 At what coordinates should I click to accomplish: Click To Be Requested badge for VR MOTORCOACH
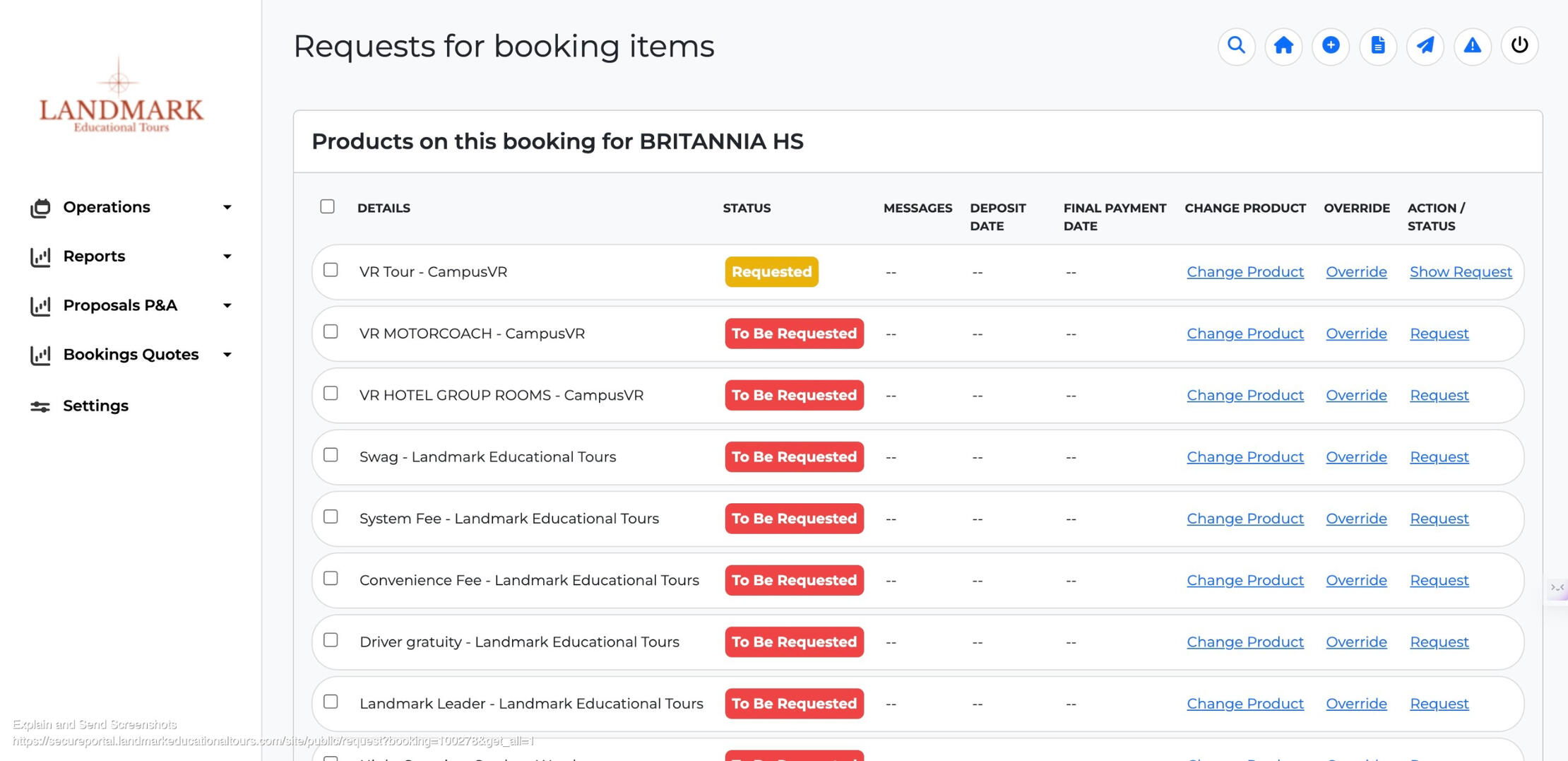(794, 334)
